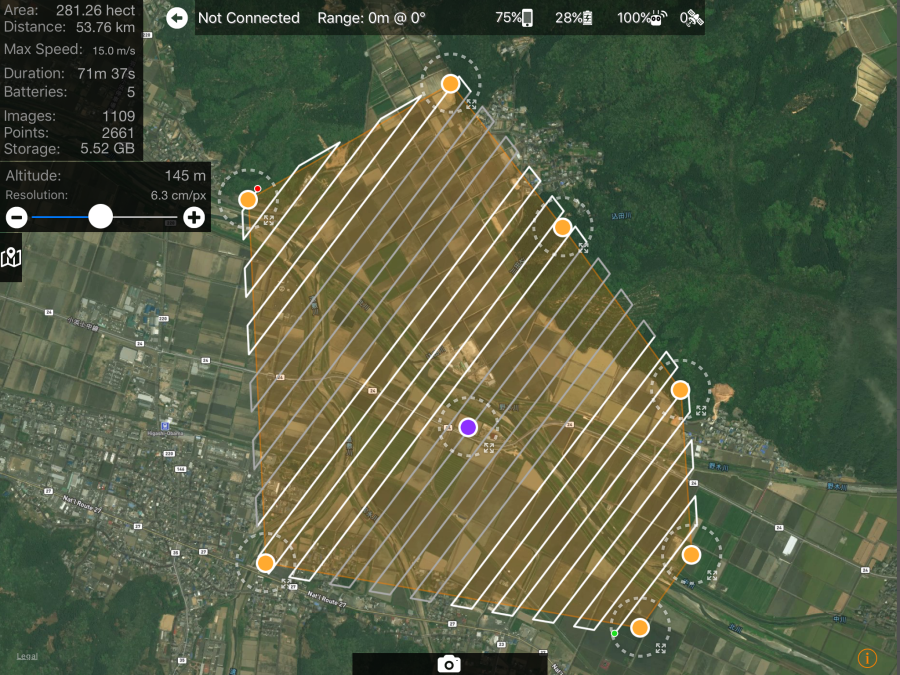Tap the Not Connected status label

pos(249,18)
